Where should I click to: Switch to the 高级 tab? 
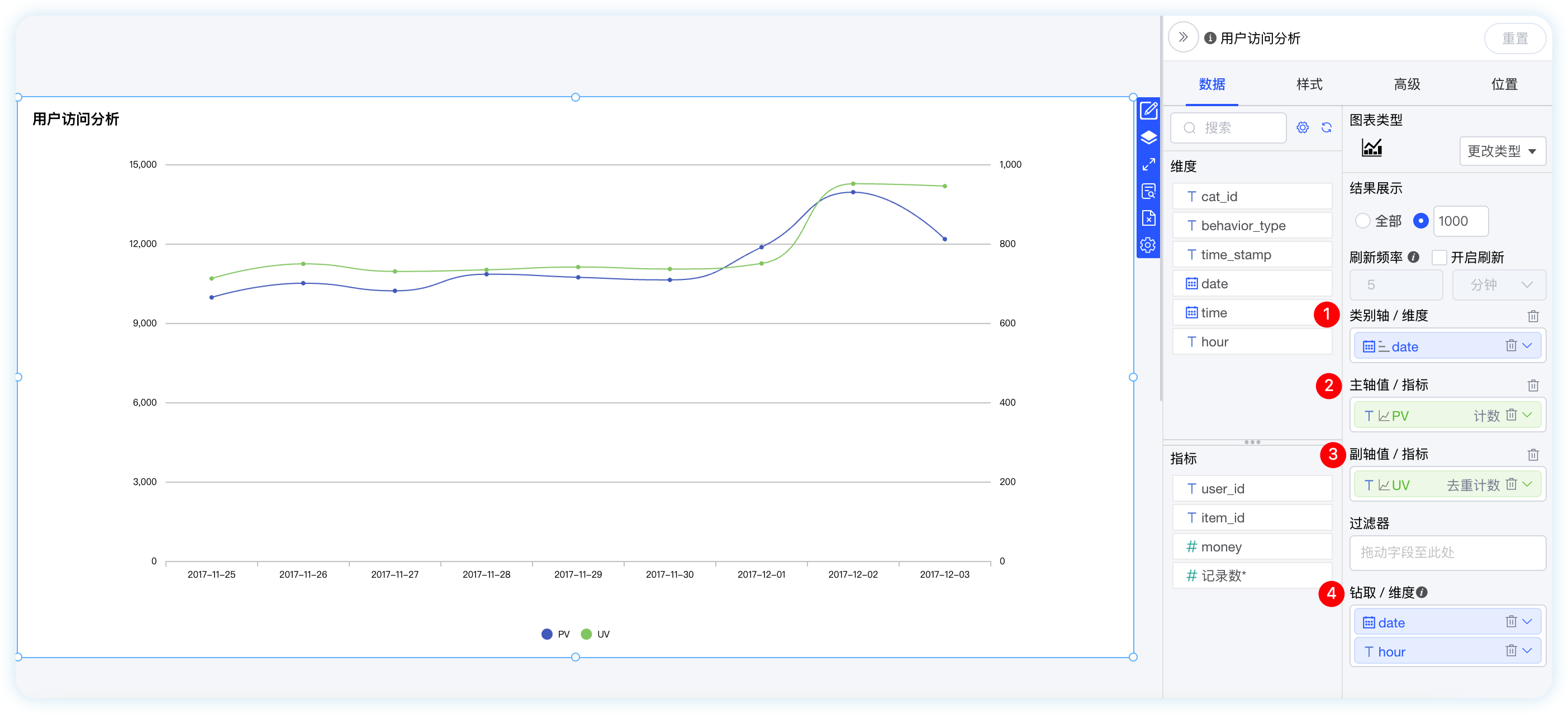click(1406, 84)
